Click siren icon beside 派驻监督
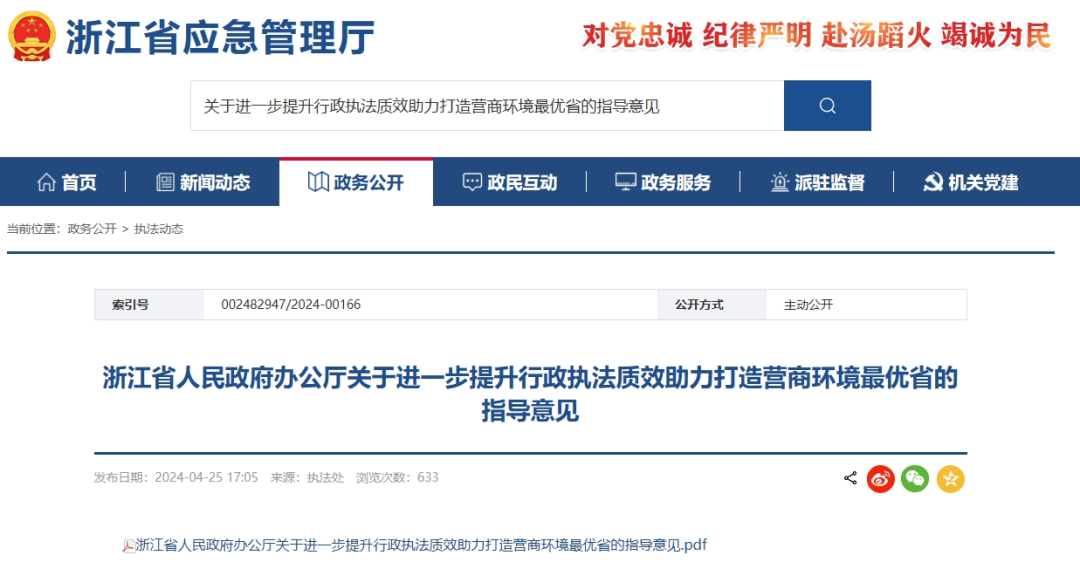 coord(780,182)
